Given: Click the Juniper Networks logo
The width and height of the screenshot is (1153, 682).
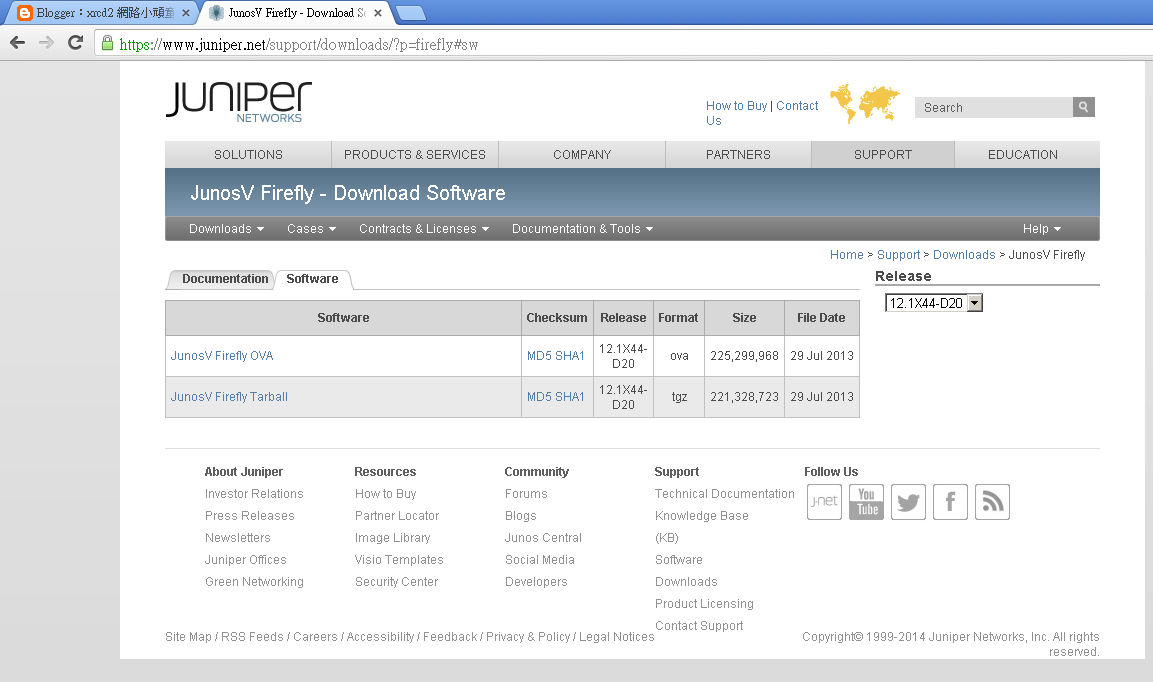Looking at the screenshot, I should coord(239,102).
